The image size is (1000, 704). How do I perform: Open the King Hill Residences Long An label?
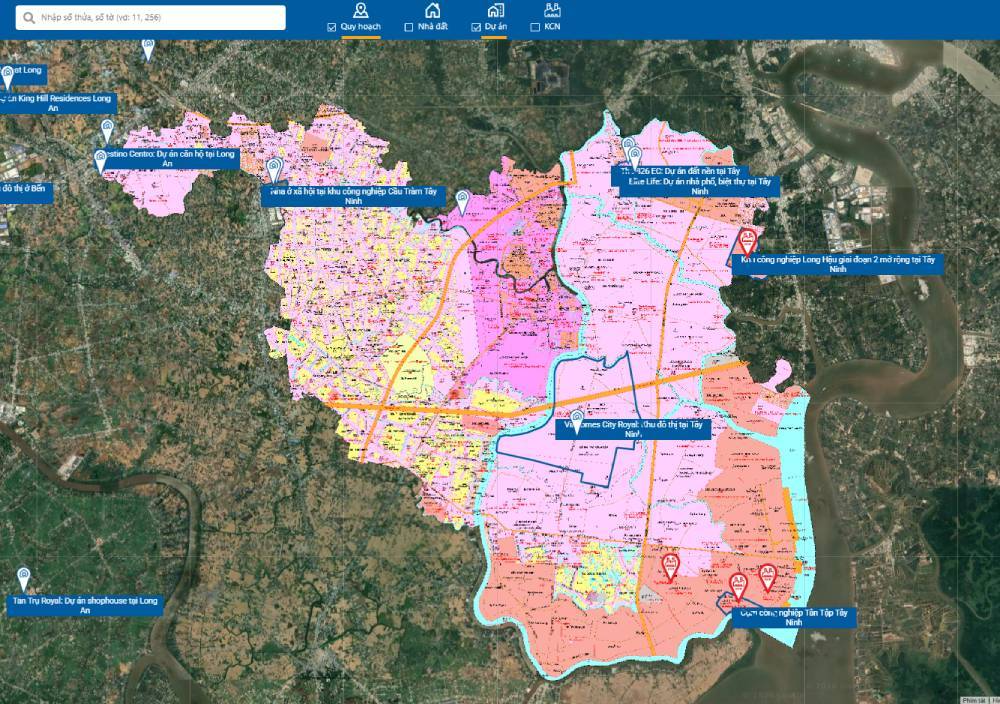pos(58,103)
